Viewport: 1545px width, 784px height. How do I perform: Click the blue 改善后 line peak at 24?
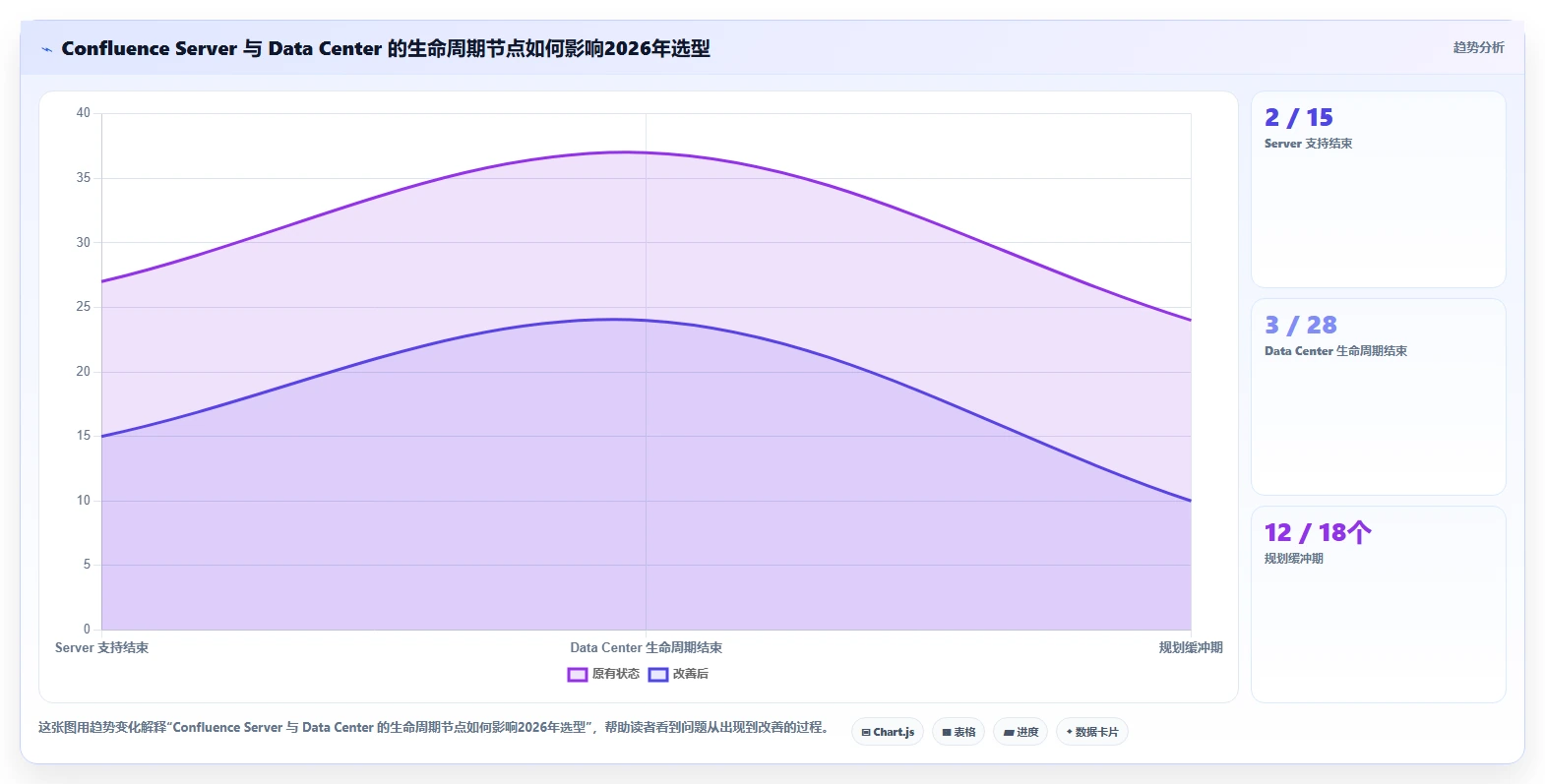tap(614, 320)
